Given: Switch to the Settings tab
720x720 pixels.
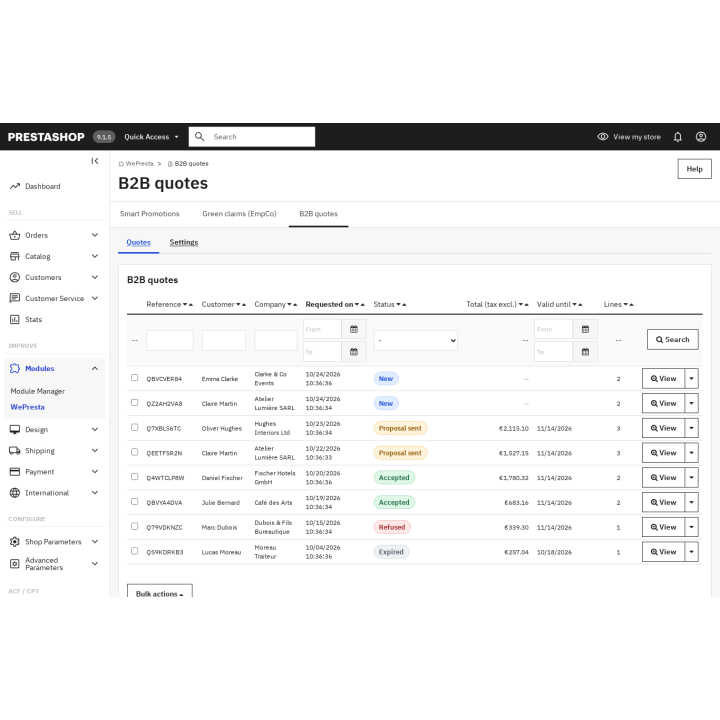Looking at the screenshot, I should [184, 242].
